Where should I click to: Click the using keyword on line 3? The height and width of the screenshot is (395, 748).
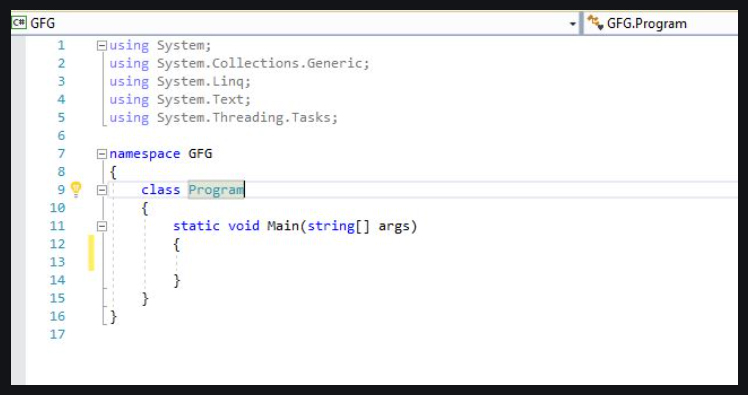[129, 82]
